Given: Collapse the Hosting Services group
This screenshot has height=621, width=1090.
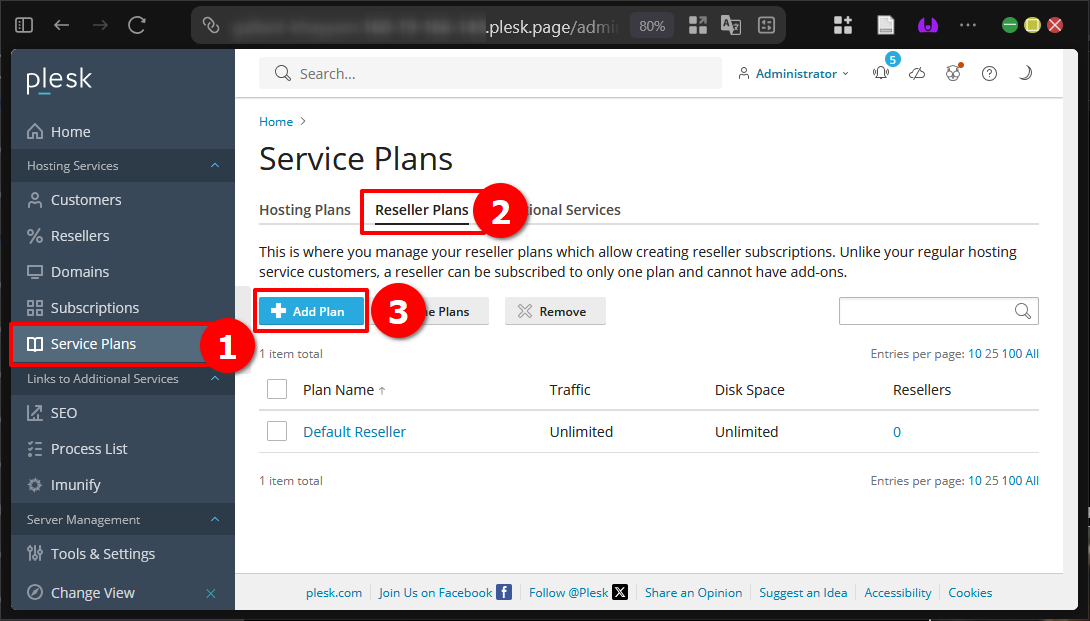Looking at the screenshot, I should [215, 166].
